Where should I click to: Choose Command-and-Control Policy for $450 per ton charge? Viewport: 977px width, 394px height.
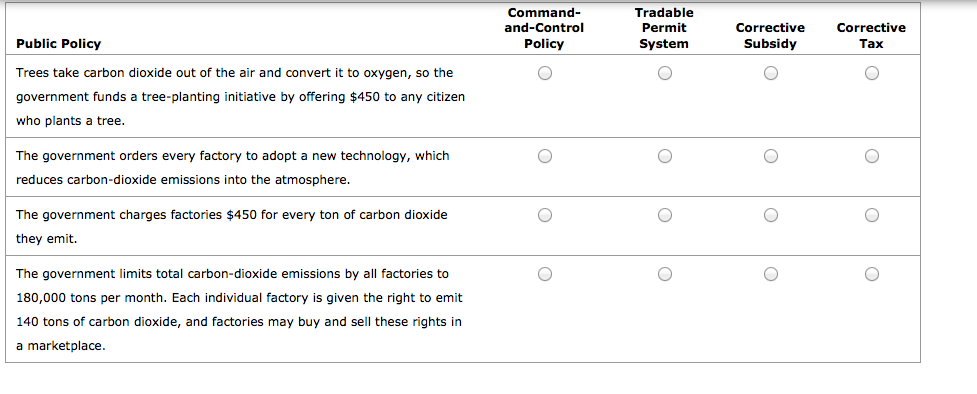[x=545, y=215]
